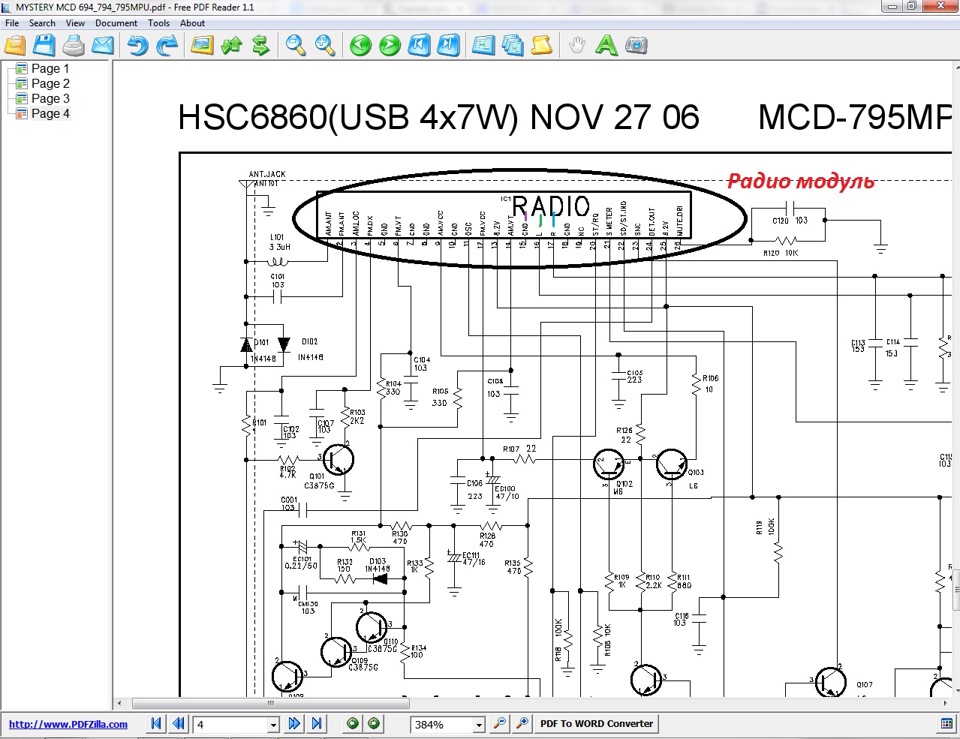Viewport: 960px width, 739px height.
Task: Open the Tools menu
Action: pyautogui.click(x=158, y=23)
